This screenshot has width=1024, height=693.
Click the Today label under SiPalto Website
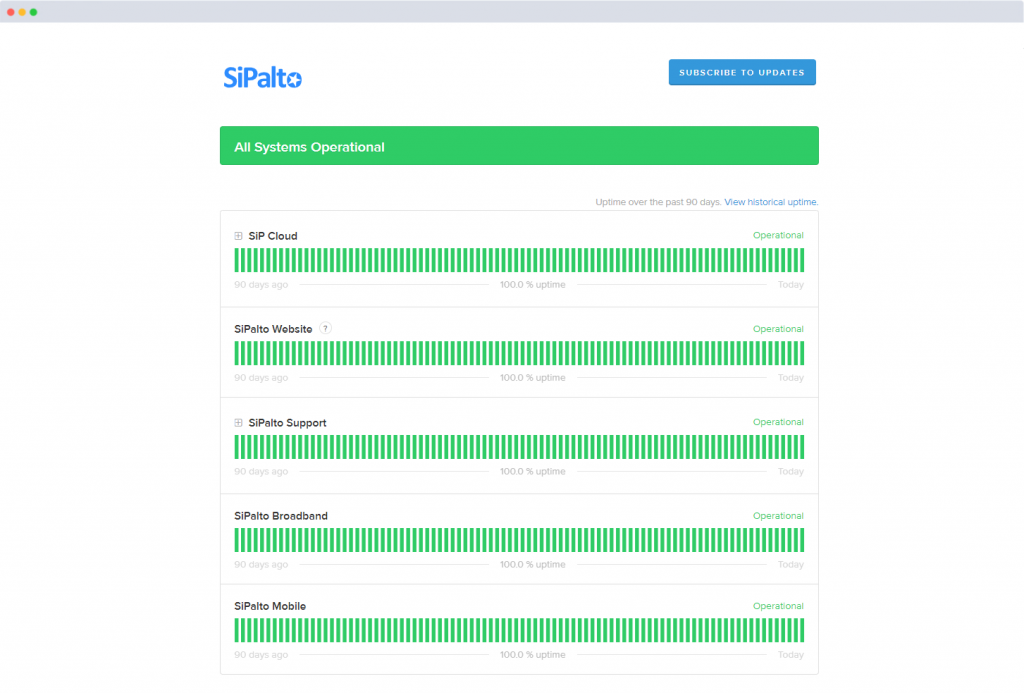pyautogui.click(x=790, y=377)
